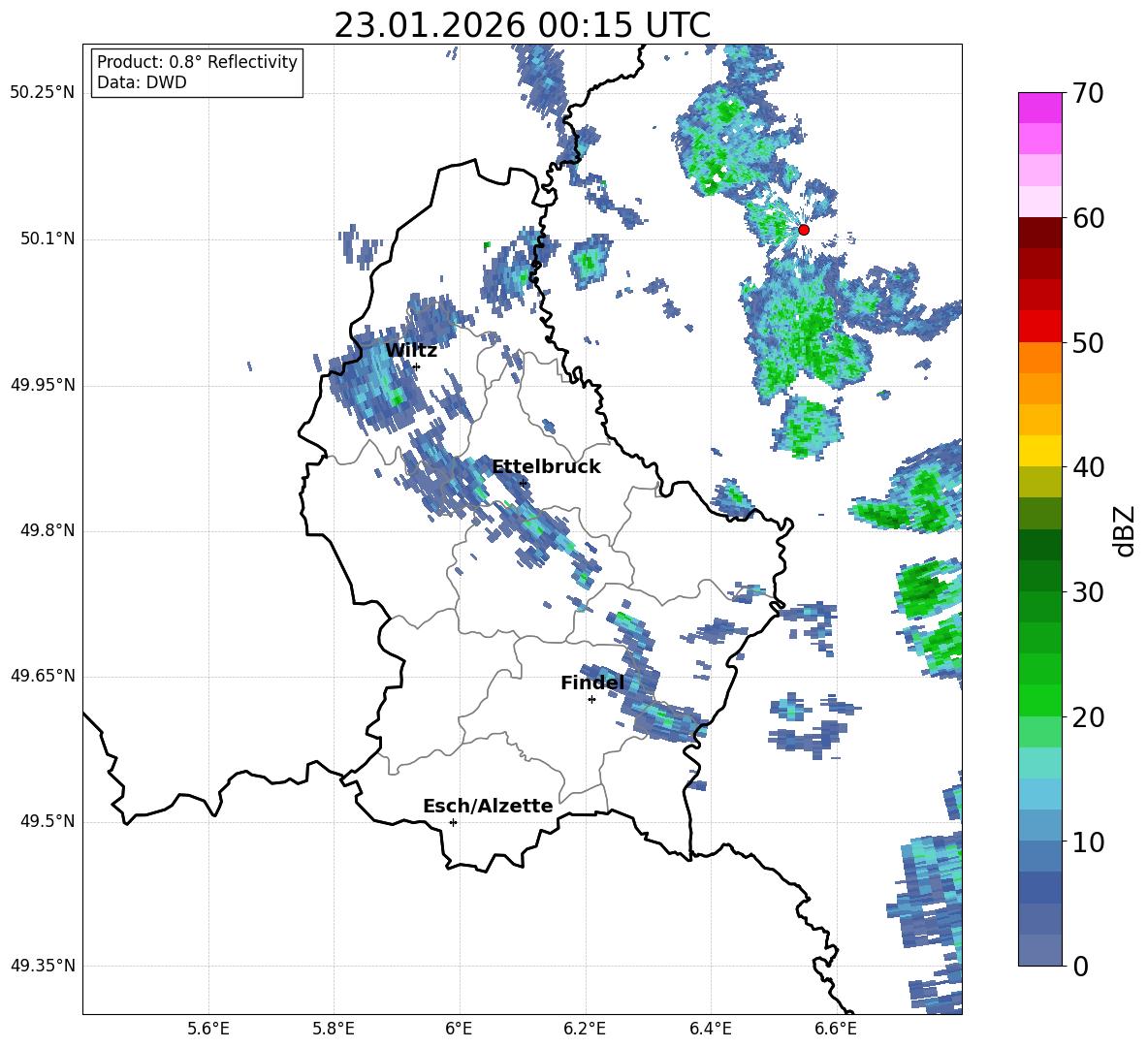Click the 5.8°E longitude label

(334, 1029)
